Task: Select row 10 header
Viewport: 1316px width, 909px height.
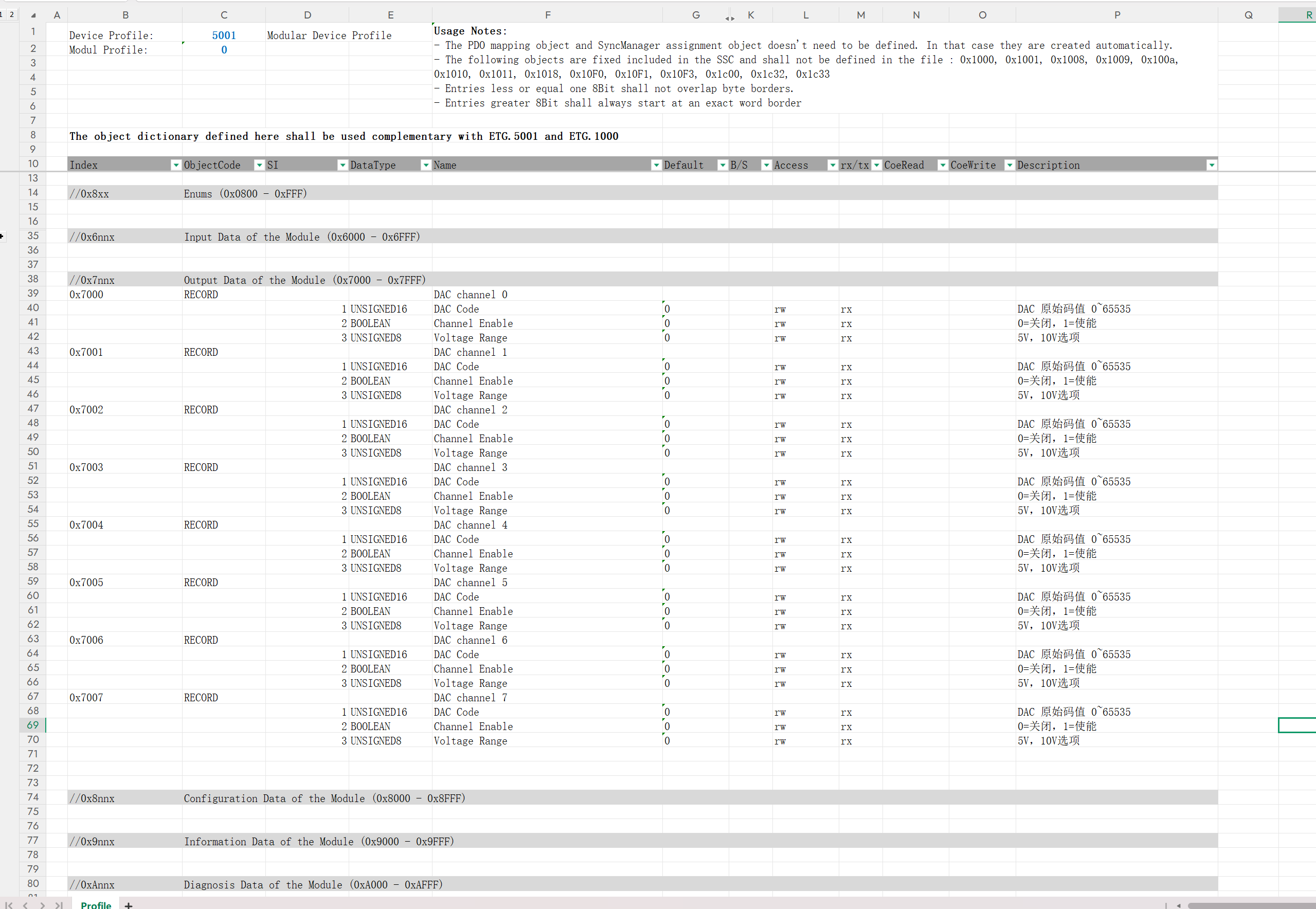Action: pos(33,164)
